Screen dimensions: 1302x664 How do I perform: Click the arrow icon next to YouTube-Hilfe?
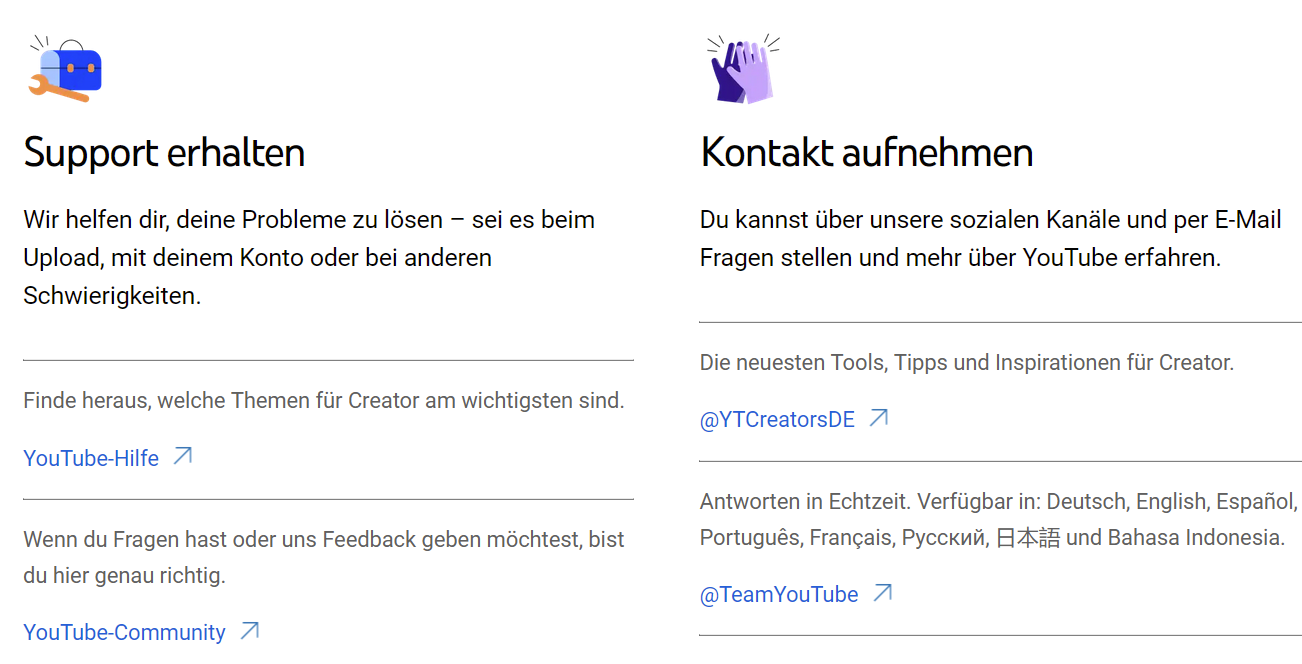(183, 456)
